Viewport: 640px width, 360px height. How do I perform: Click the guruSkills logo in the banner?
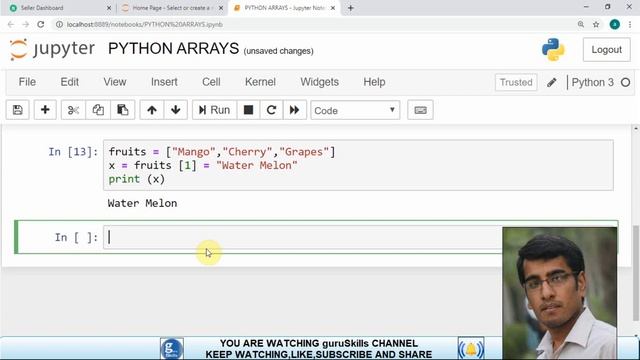pos(171,349)
